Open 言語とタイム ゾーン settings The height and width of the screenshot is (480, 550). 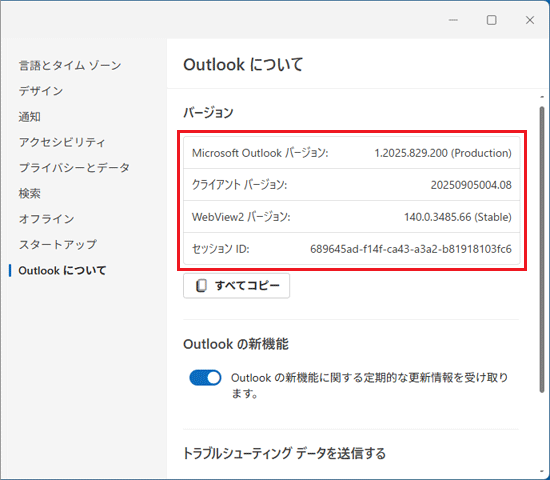pyautogui.click(x=70, y=65)
